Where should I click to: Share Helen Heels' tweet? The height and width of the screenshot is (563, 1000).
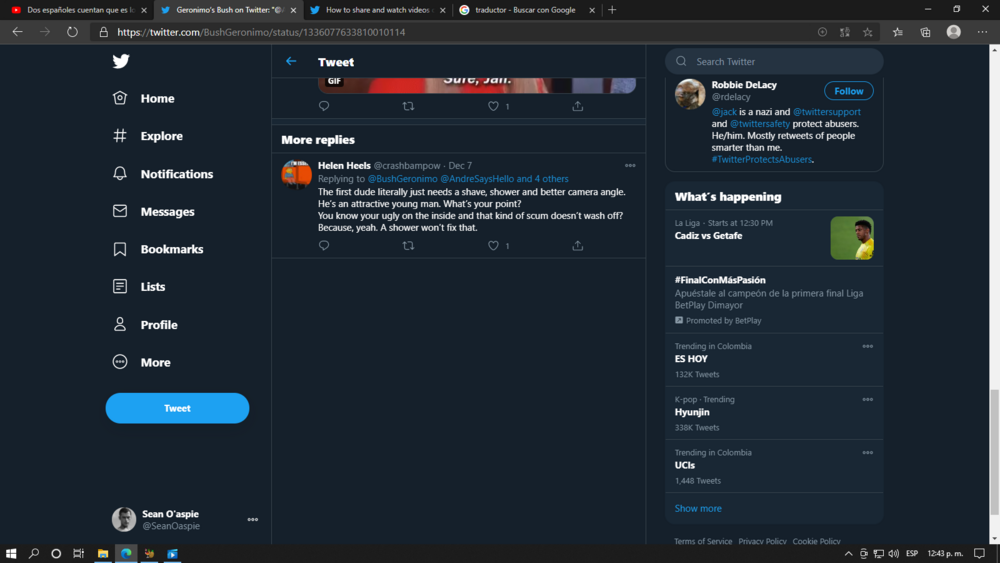pyautogui.click(x=577, y=245)
